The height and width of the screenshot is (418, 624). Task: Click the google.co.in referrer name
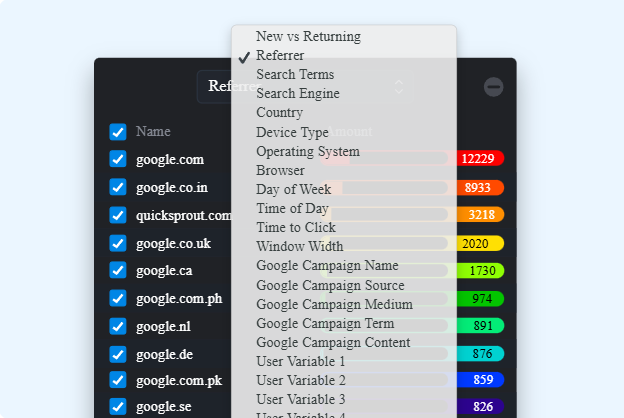pos(172,188)
